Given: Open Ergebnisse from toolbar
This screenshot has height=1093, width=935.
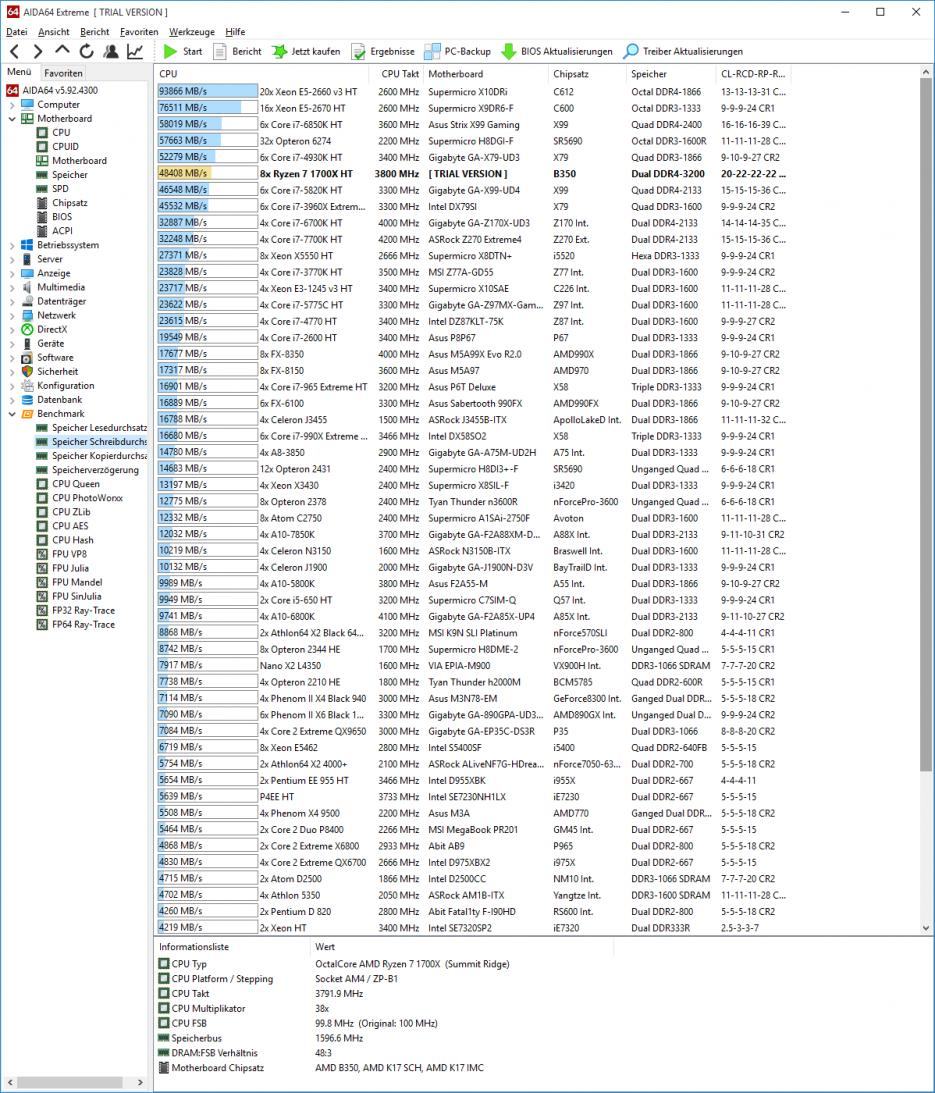Looking at the screenshot, I should coord(383,51).
